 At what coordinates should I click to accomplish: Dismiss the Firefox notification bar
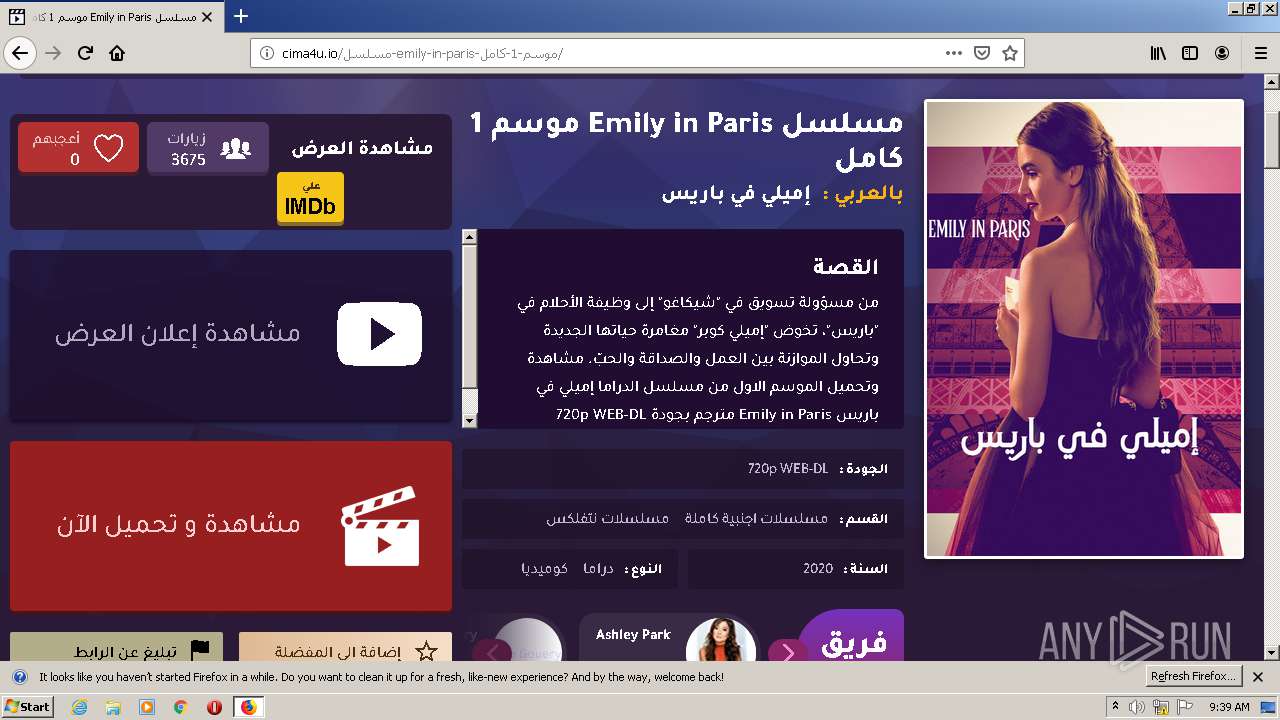[1258, 677]
